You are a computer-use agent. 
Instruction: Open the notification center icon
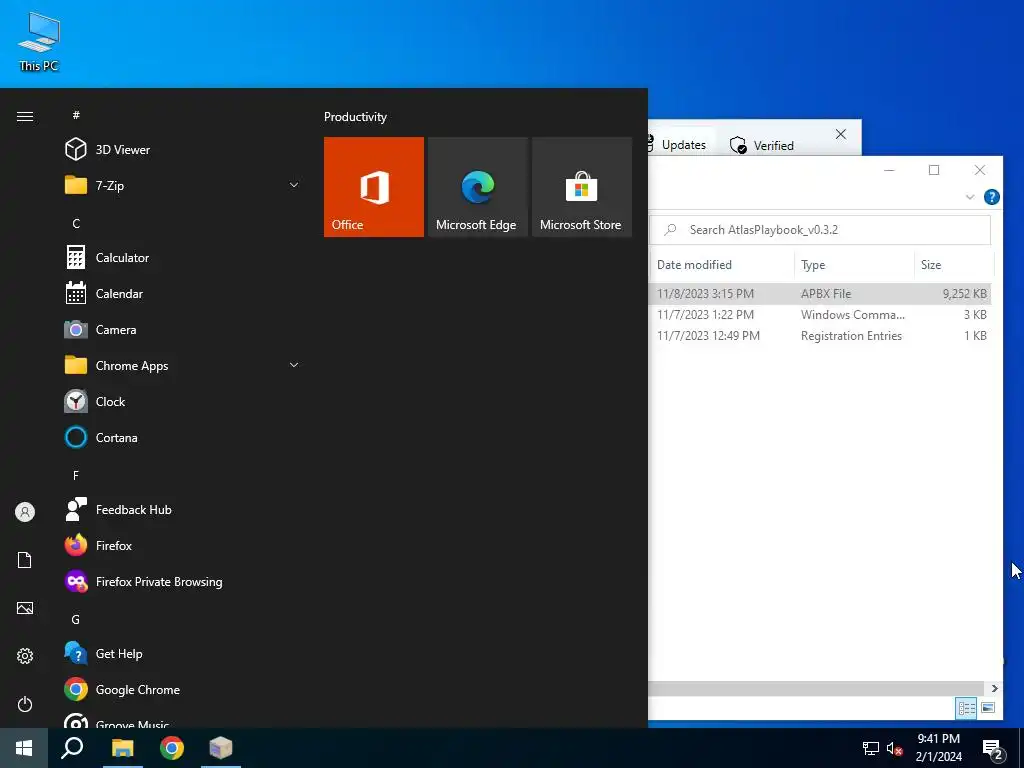point(993,749)
